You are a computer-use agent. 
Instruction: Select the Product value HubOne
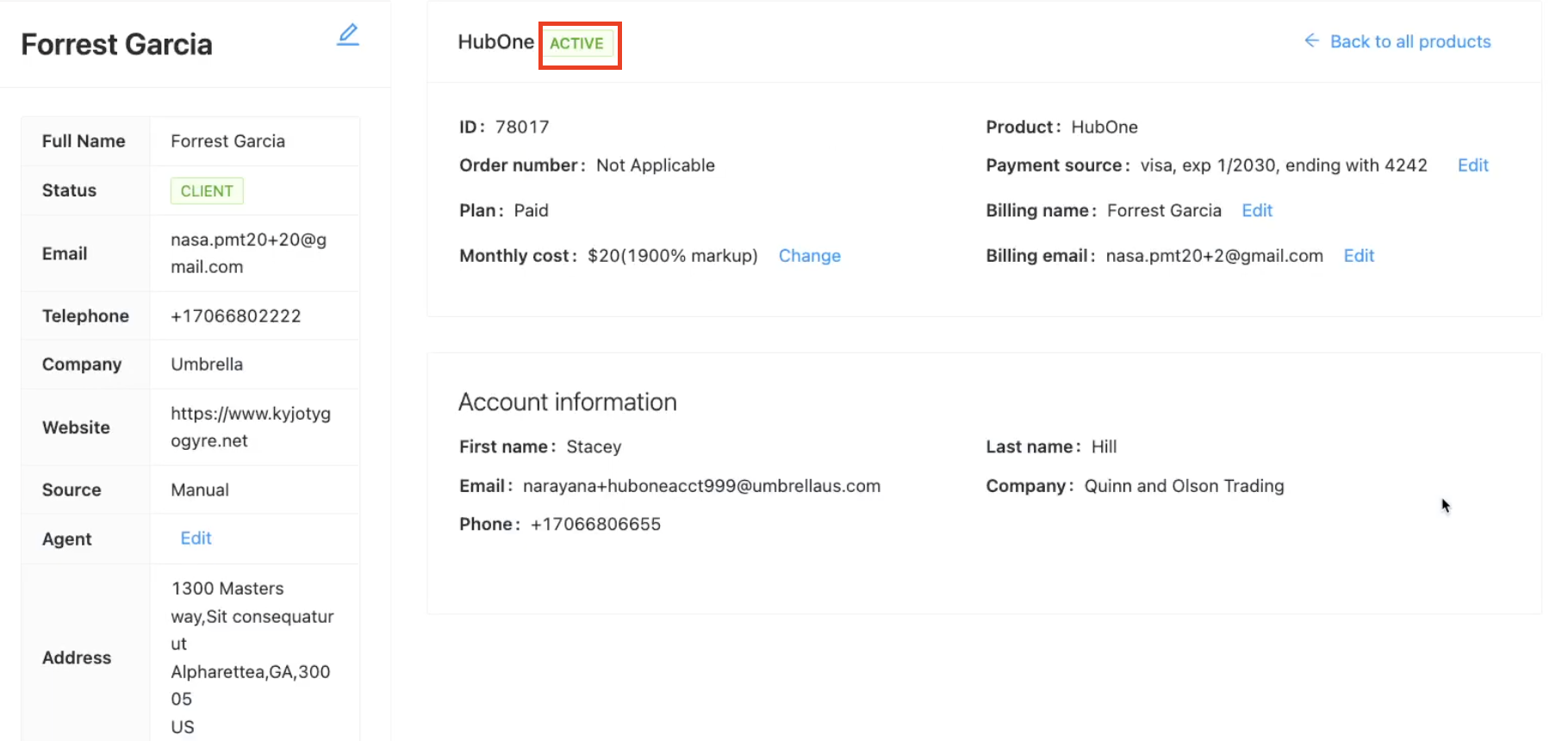click(x=1104, y=128)
